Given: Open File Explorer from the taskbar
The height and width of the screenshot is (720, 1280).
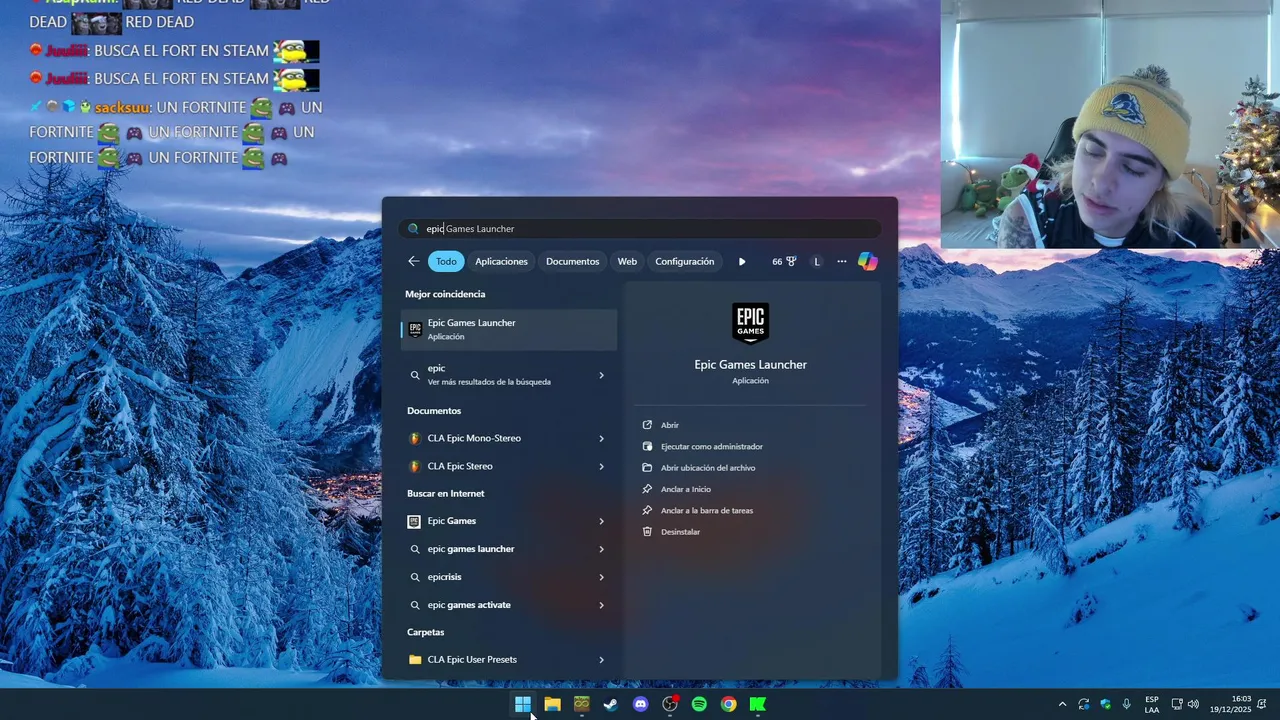Looking at the screenshot, I should click(x=552, y=704).
